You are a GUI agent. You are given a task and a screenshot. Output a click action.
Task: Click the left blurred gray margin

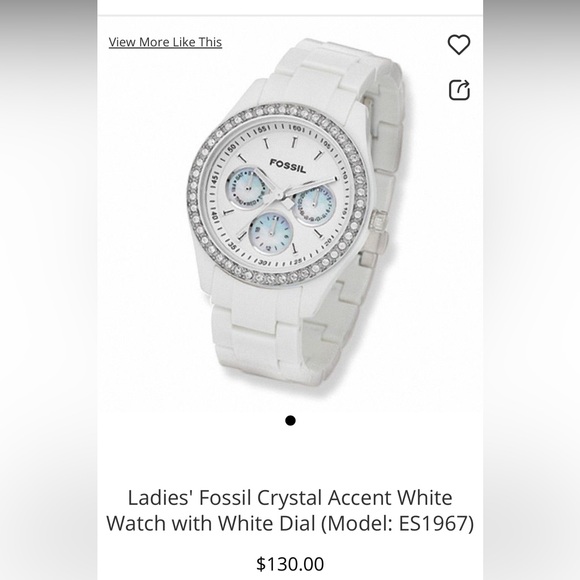click(48, 290)
